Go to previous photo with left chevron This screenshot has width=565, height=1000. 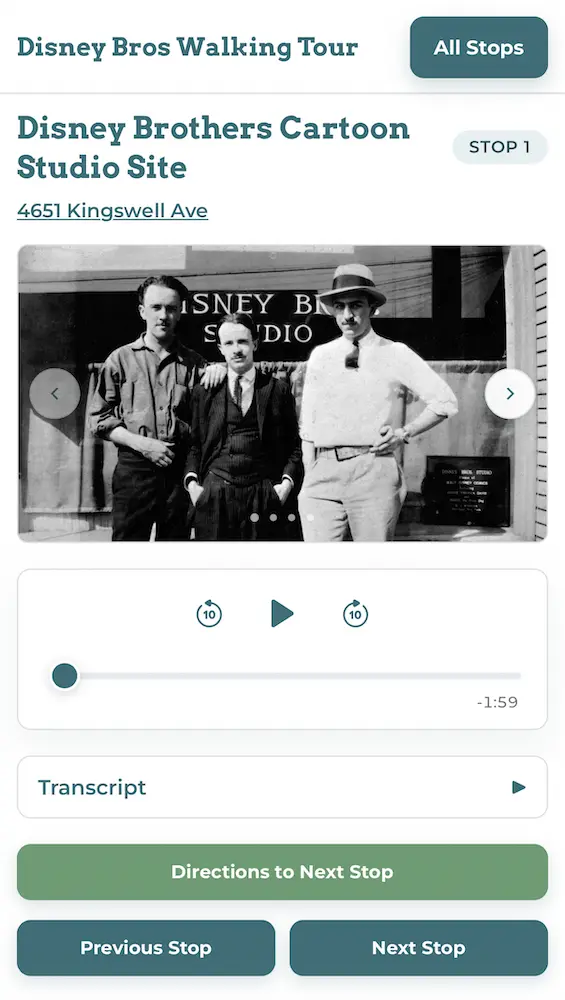click(x=55, y=393)
